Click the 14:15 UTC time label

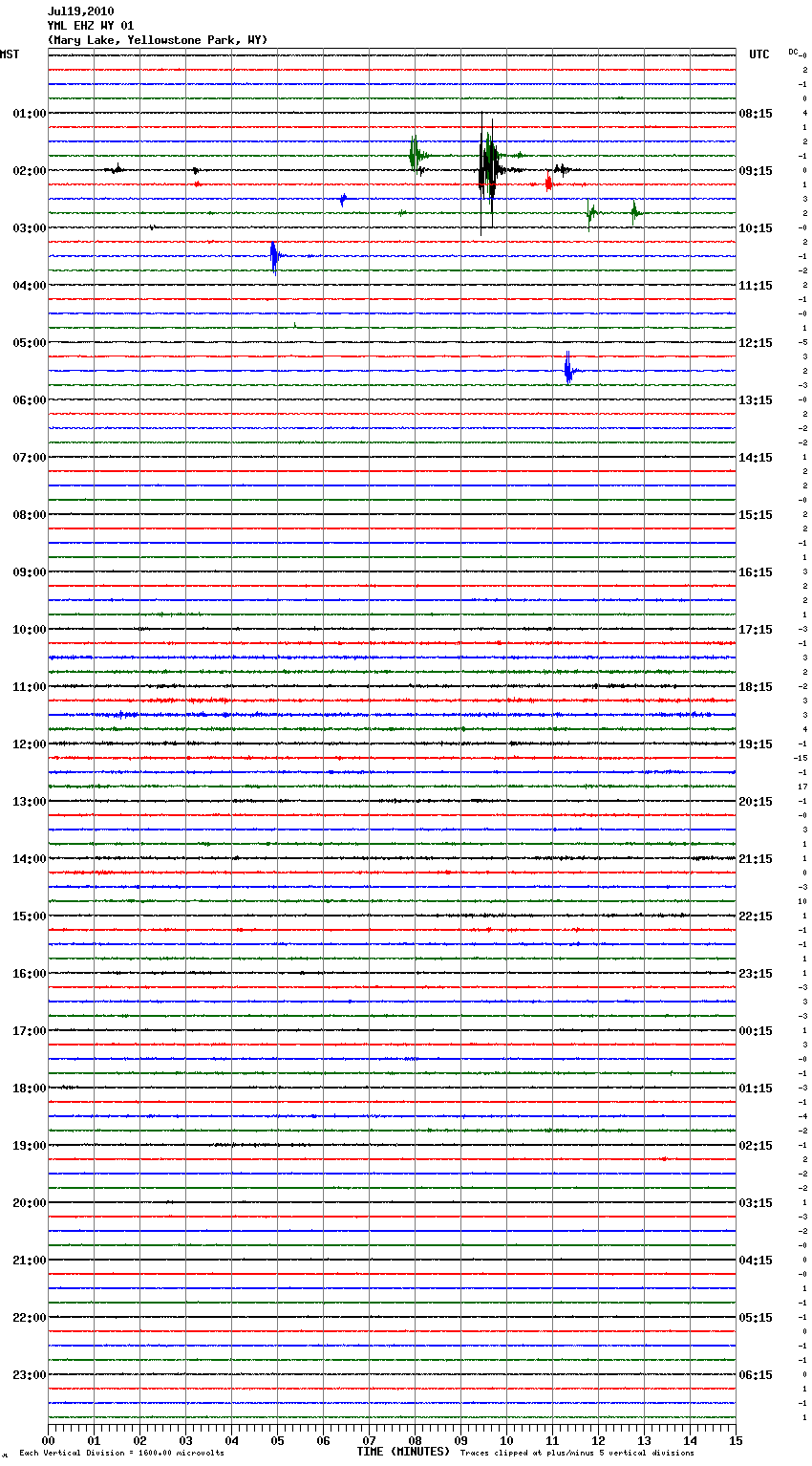click(756, 457)
